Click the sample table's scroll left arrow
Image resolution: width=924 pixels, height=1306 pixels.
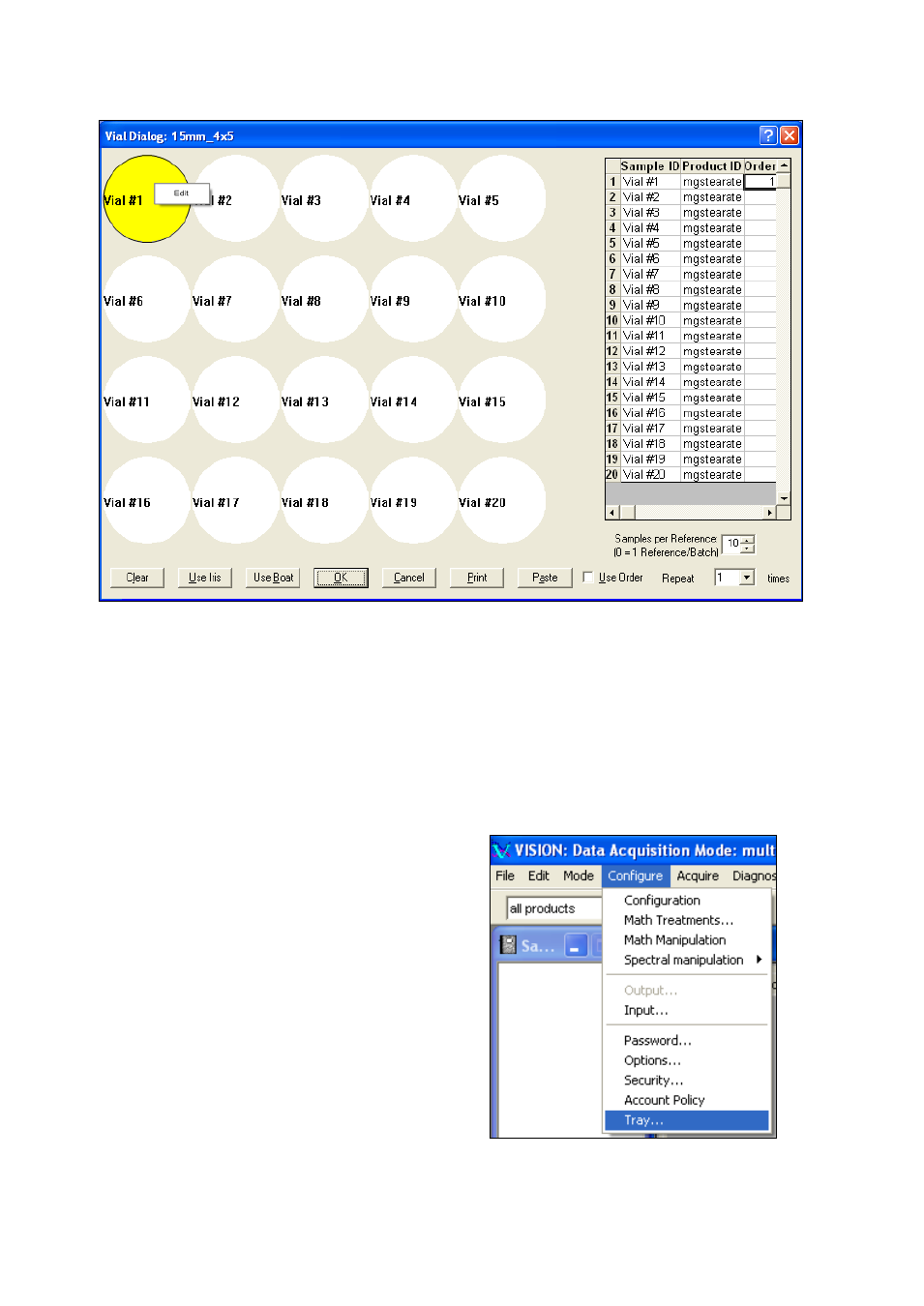click(x=611, y=513)
